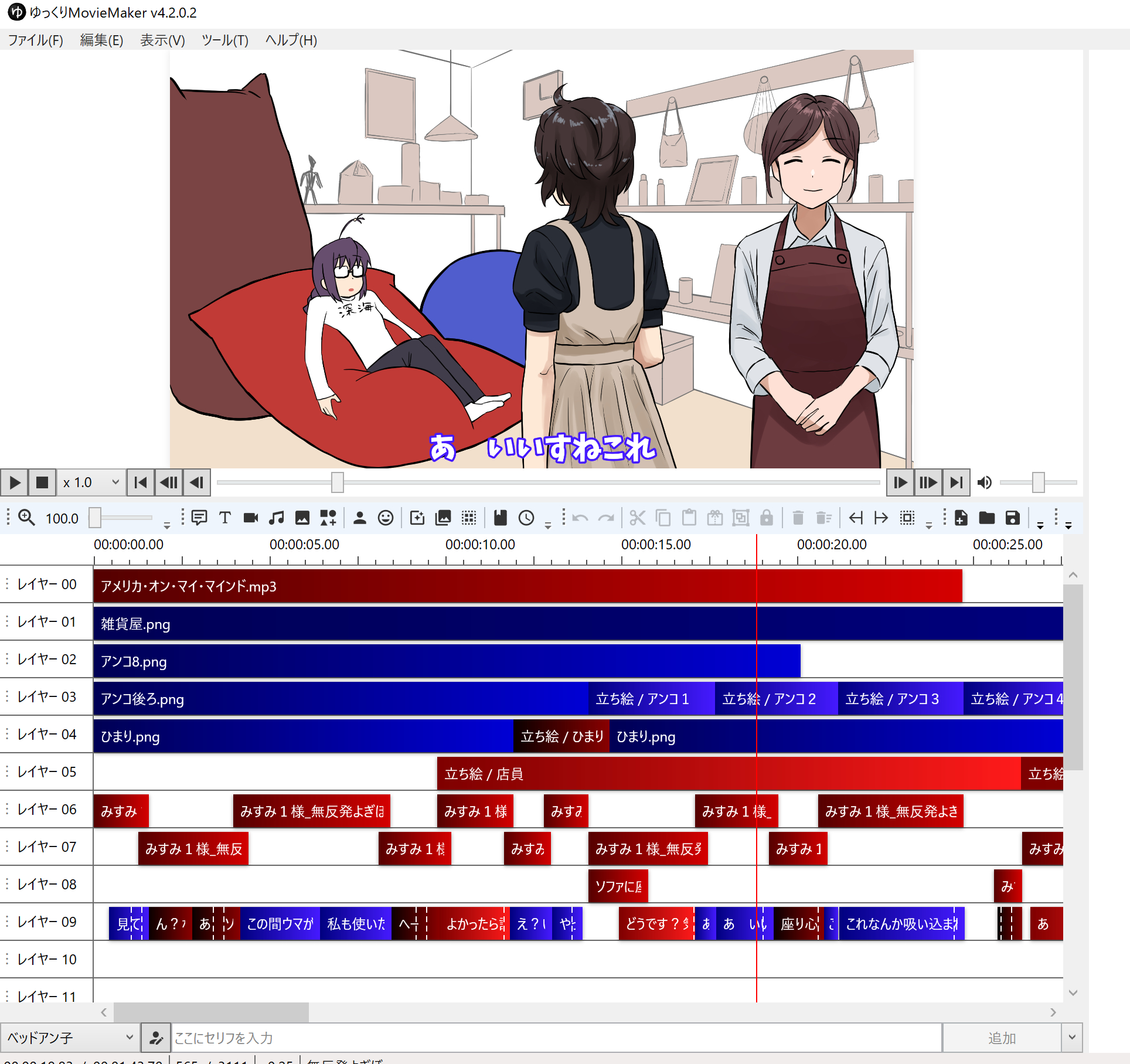Insert an image item from the toolbar
Image resolution: width=1130 pixels, height=1064 pixels.
(x=302, y=518)
